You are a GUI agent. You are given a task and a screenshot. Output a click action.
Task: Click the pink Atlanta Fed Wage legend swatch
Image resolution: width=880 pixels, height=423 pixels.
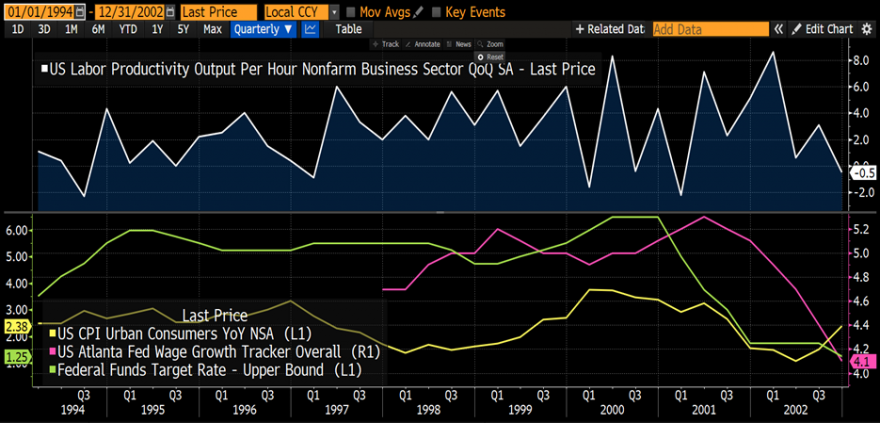point(50,352)
